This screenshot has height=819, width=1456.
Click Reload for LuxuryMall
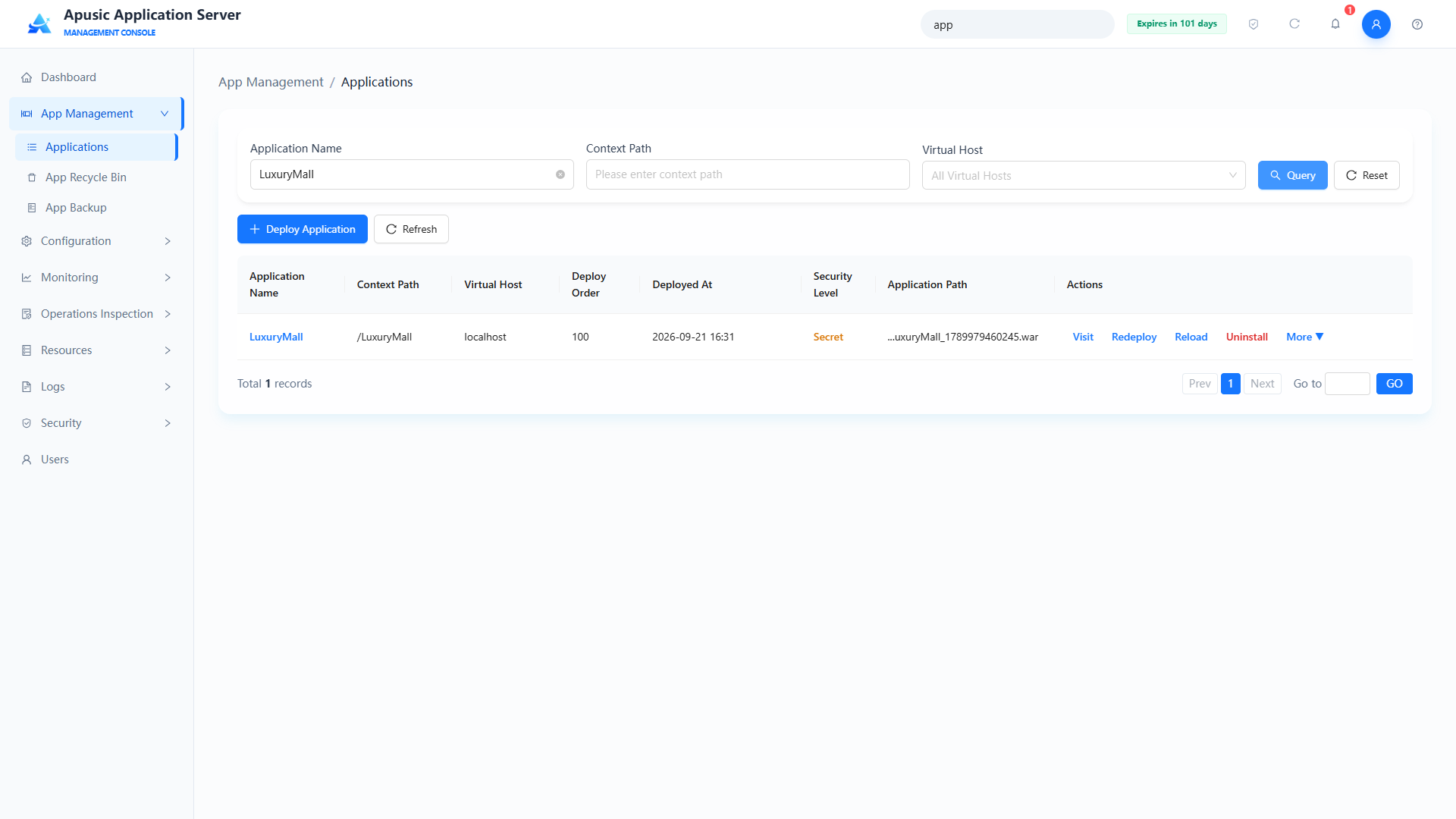[1191, 337]
